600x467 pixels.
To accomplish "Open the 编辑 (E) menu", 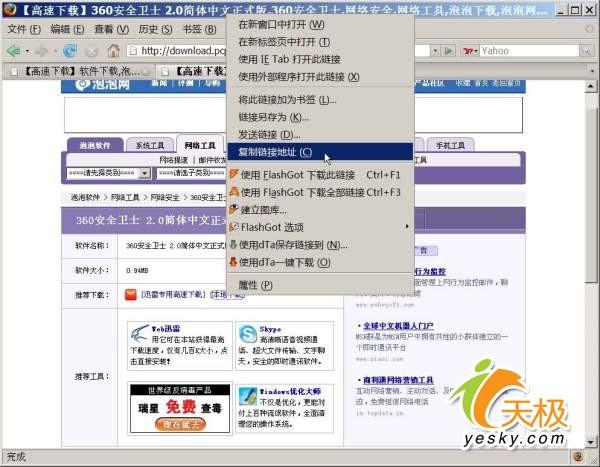I will [67, 29].
